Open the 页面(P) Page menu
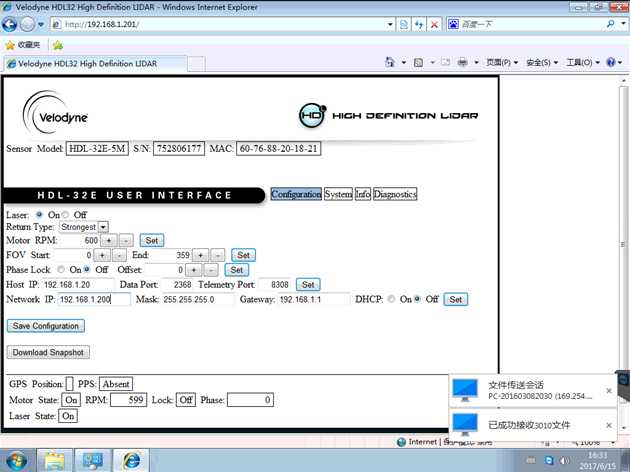Viewport: 630px width, 472px height. pyautogui.click(x=502, y=63)
